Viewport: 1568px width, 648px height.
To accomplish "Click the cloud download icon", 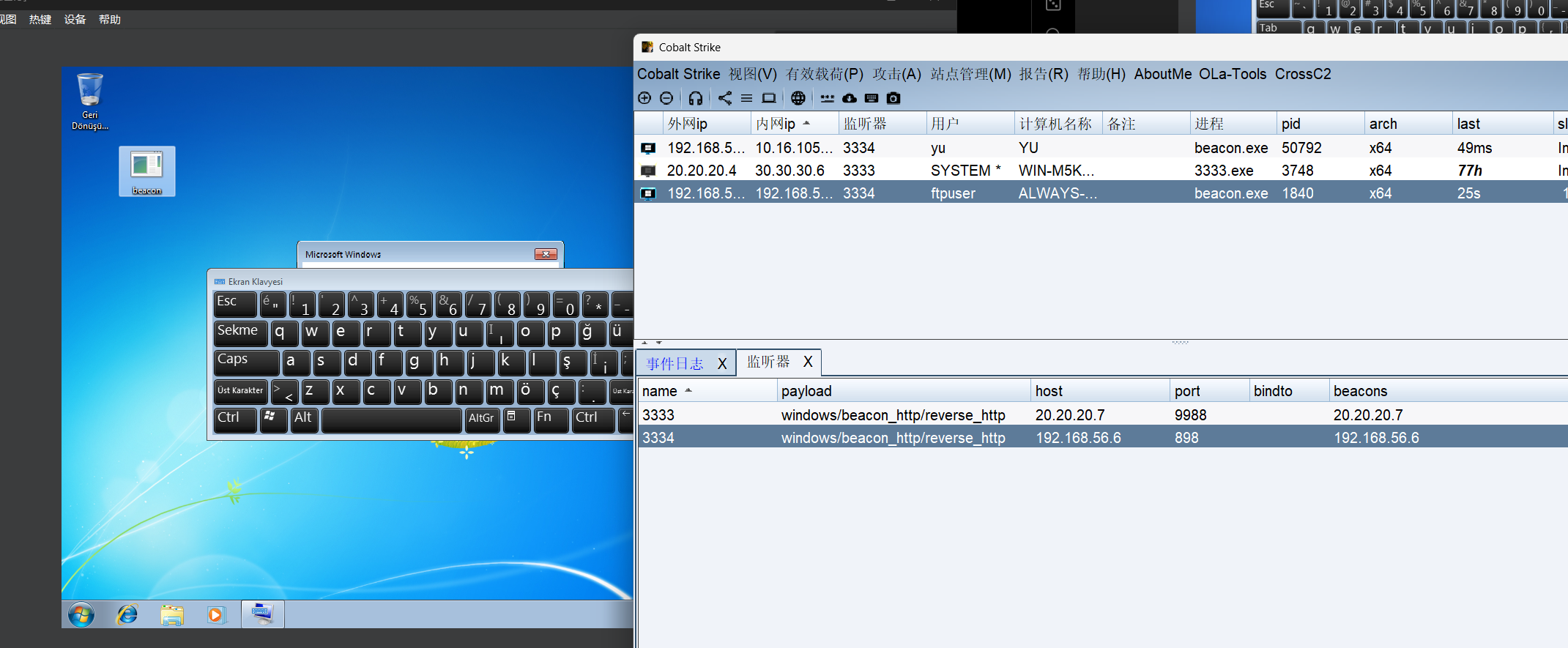I will click(850, 98).
